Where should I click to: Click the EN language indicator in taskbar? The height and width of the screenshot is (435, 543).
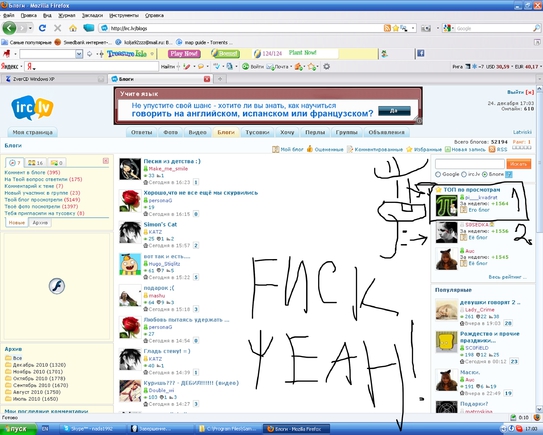point(45,429)
